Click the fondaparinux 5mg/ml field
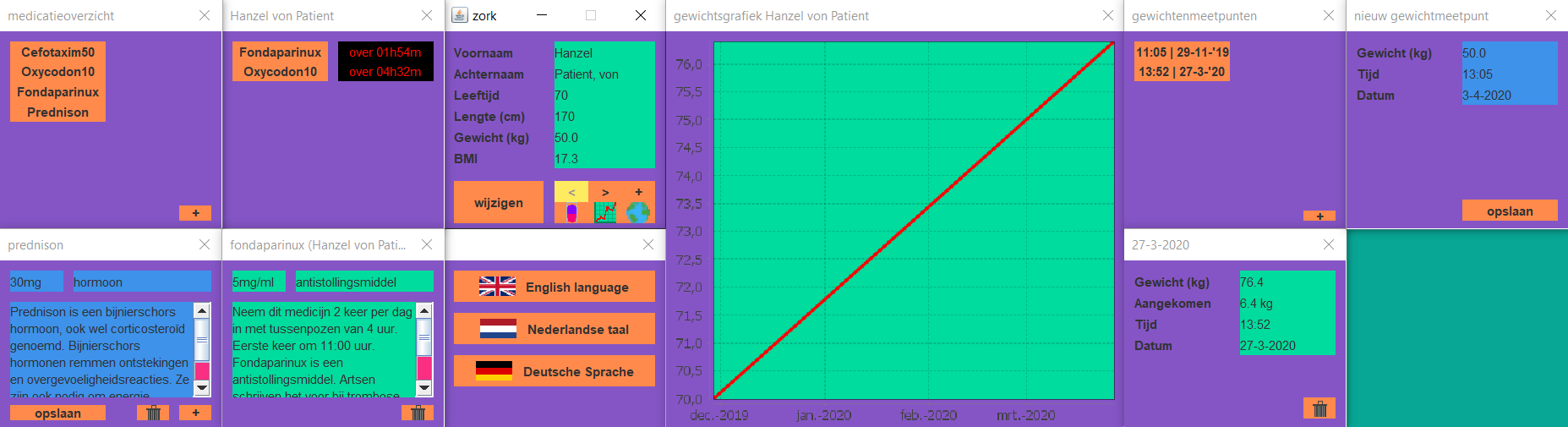Image resolution: width=1568 pixels, height=427 pixels. 259,282
